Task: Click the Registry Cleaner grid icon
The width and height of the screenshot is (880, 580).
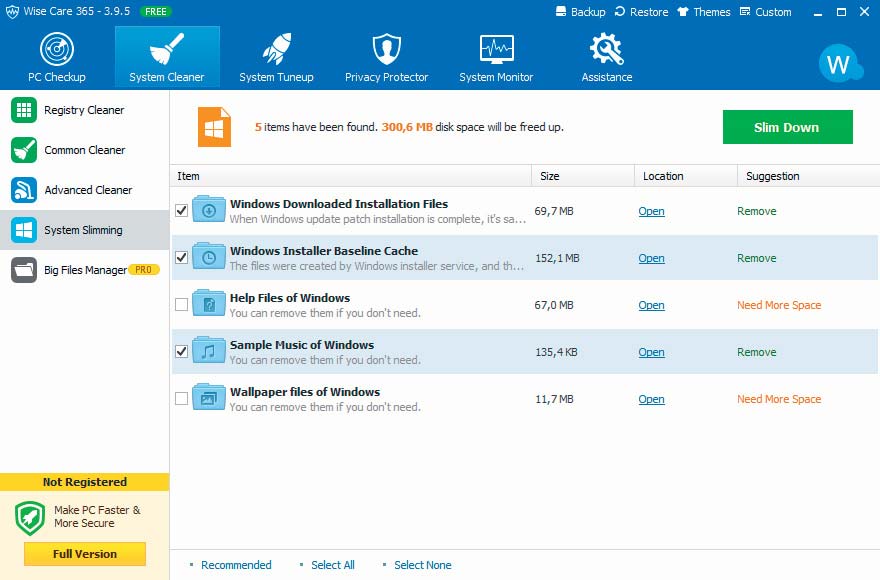Action: (x=24, y=110)
